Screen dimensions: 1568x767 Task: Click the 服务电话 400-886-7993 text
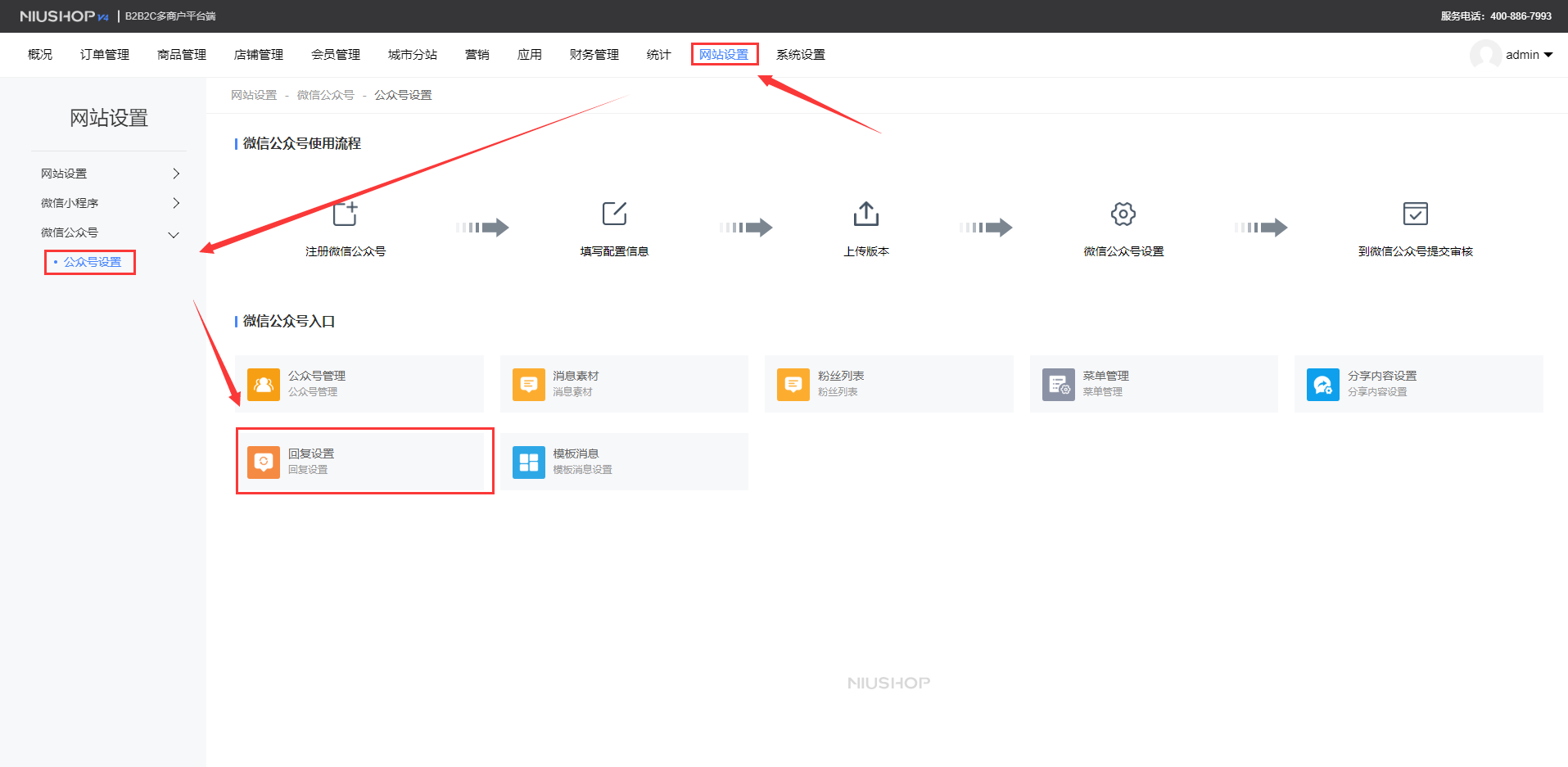(1496, 16)
